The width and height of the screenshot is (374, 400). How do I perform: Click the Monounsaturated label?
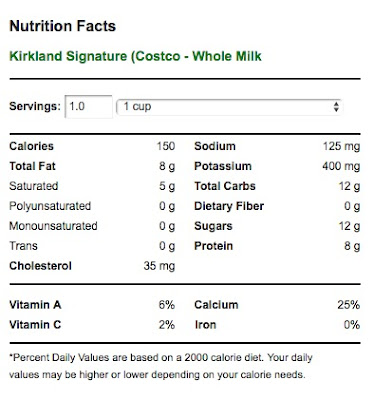click(x=53, y=226)
